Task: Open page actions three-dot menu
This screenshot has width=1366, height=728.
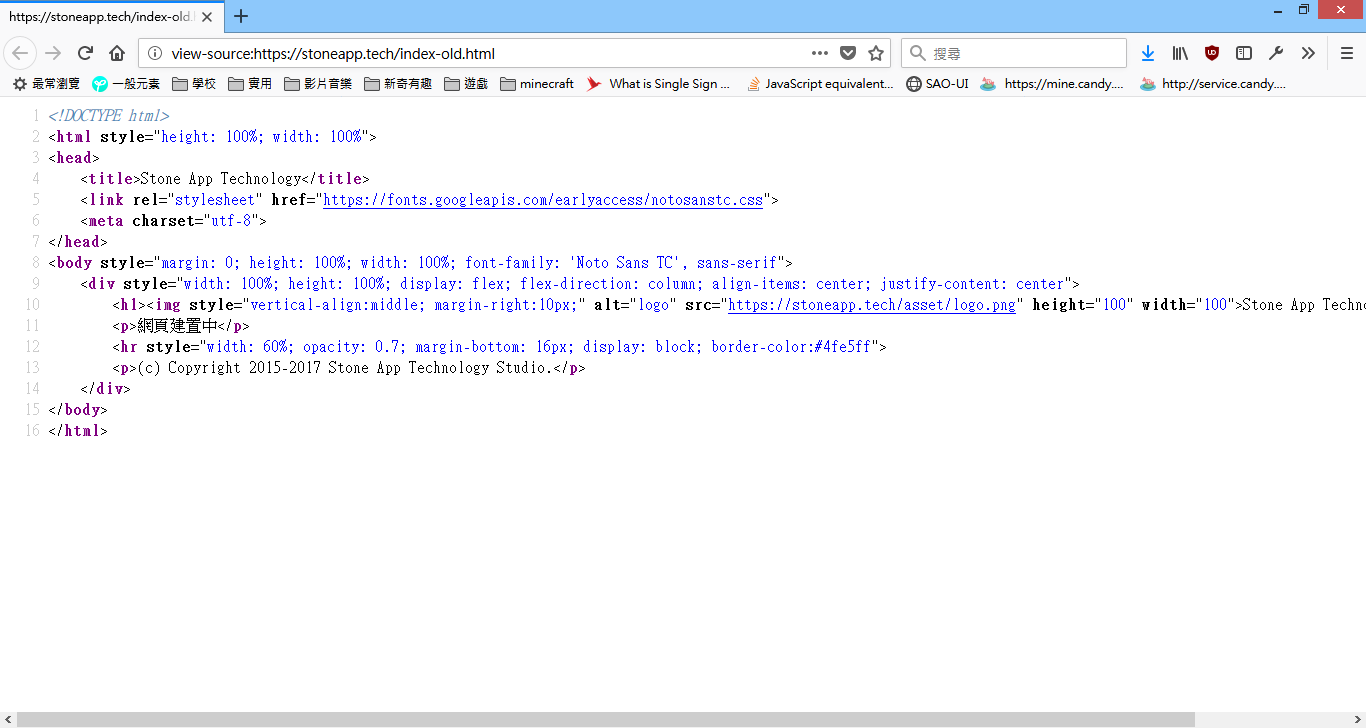Action: (x=820, y=53)
